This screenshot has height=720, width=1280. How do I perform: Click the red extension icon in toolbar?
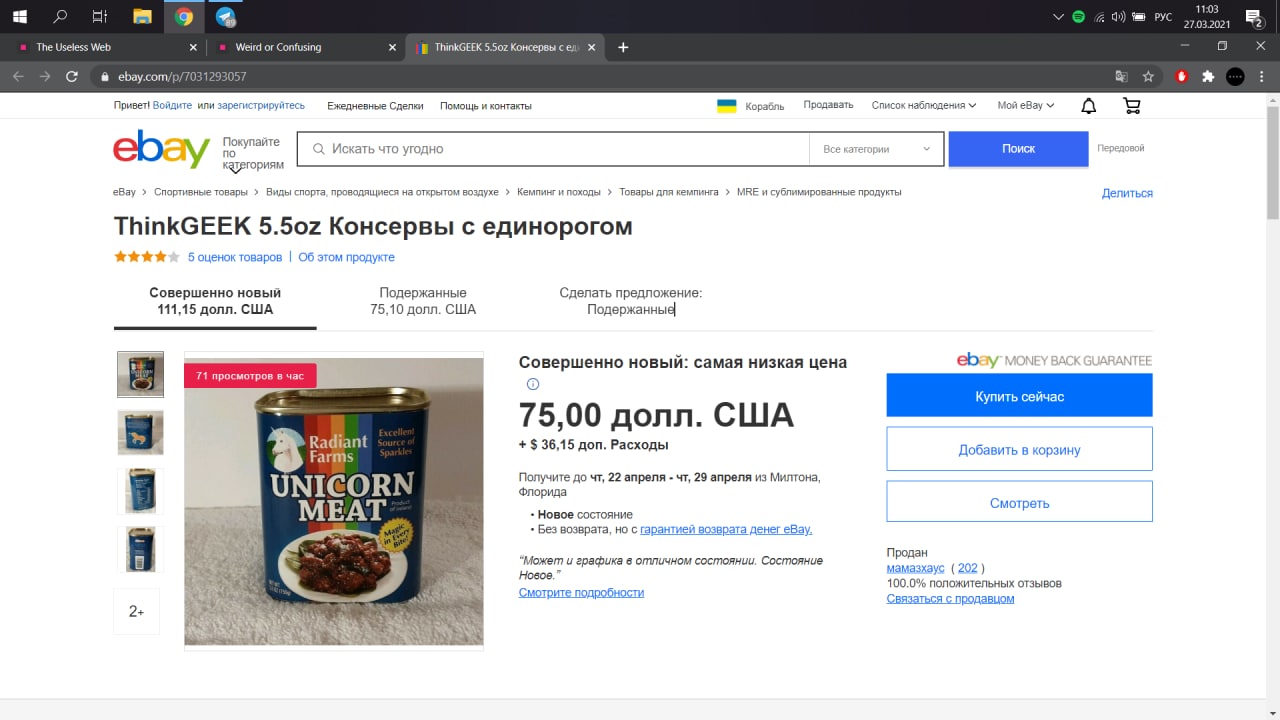pyautogui.click(x=1182, y=76)
